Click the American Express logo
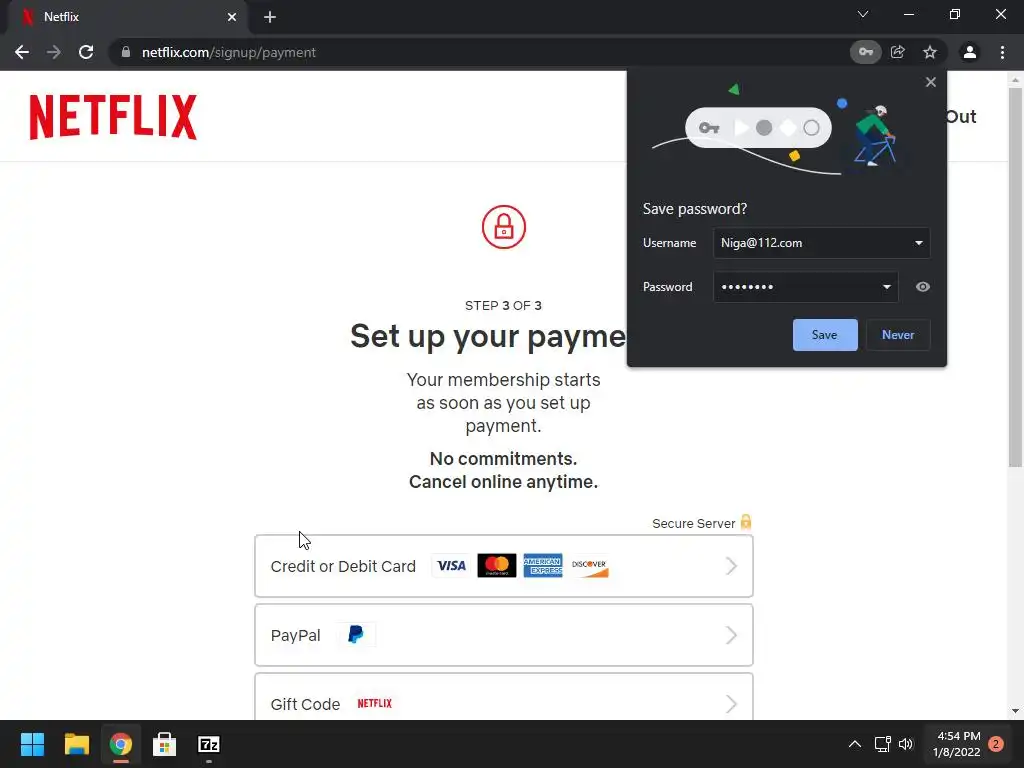The image size is (1024, 768). pyautogui.click(x=543, y=566)
